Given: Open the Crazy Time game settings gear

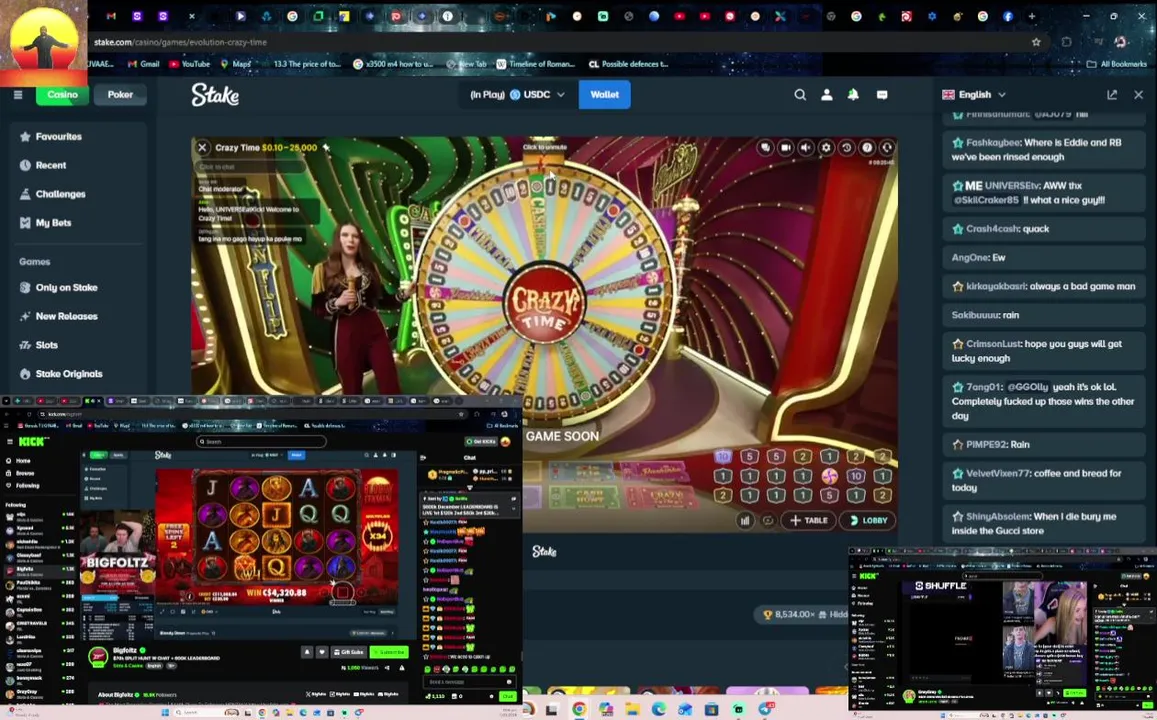Looking at the screenshot, I should coord(826,148).
